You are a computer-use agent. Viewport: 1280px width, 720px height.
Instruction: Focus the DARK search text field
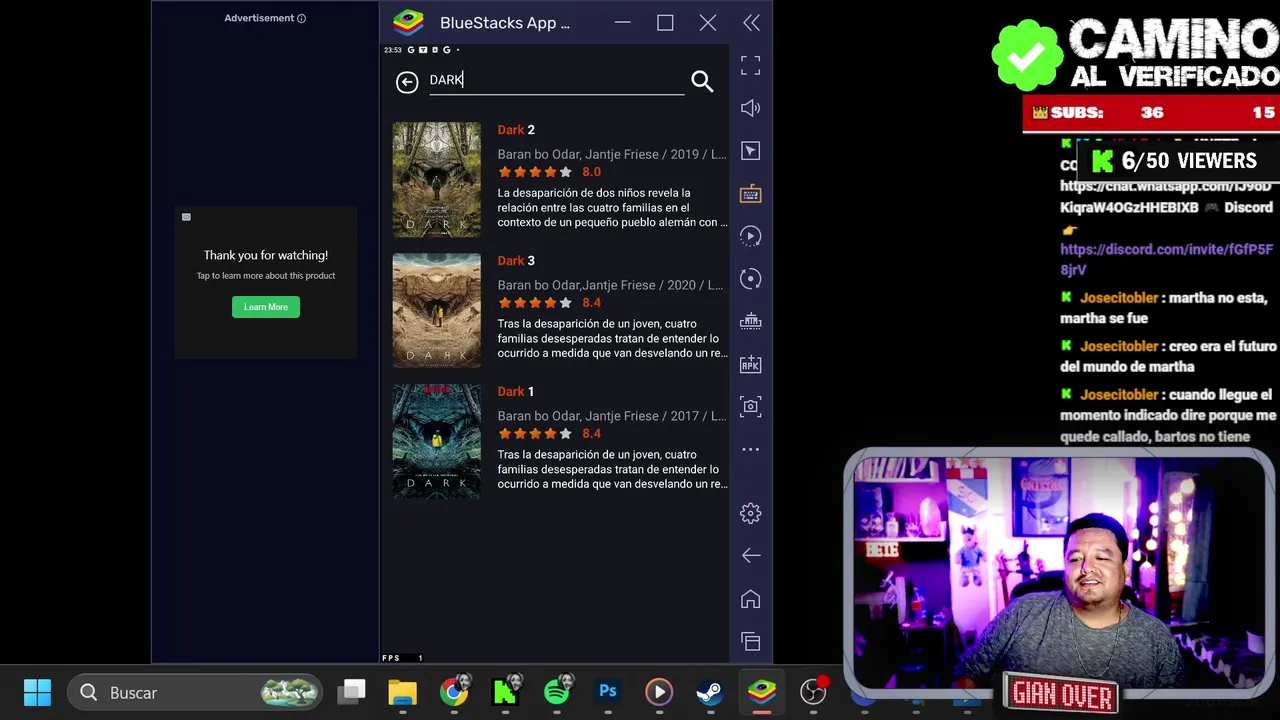coord(556,81)
